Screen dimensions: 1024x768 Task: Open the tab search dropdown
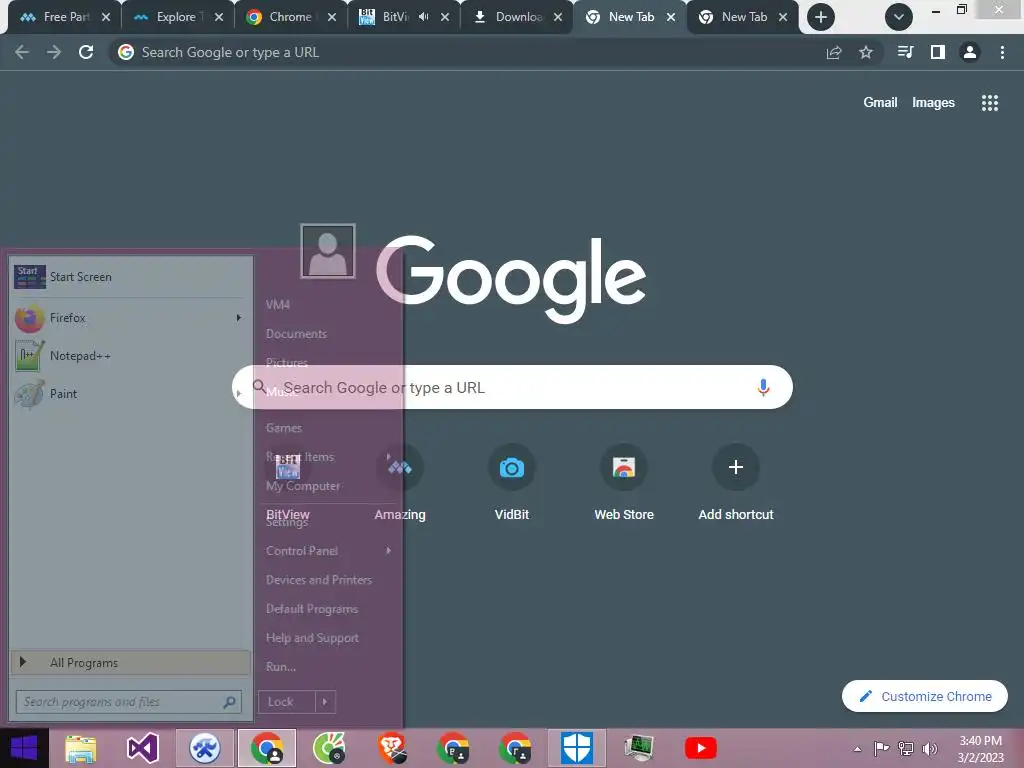pyautogui.click(x=899, y=17)
